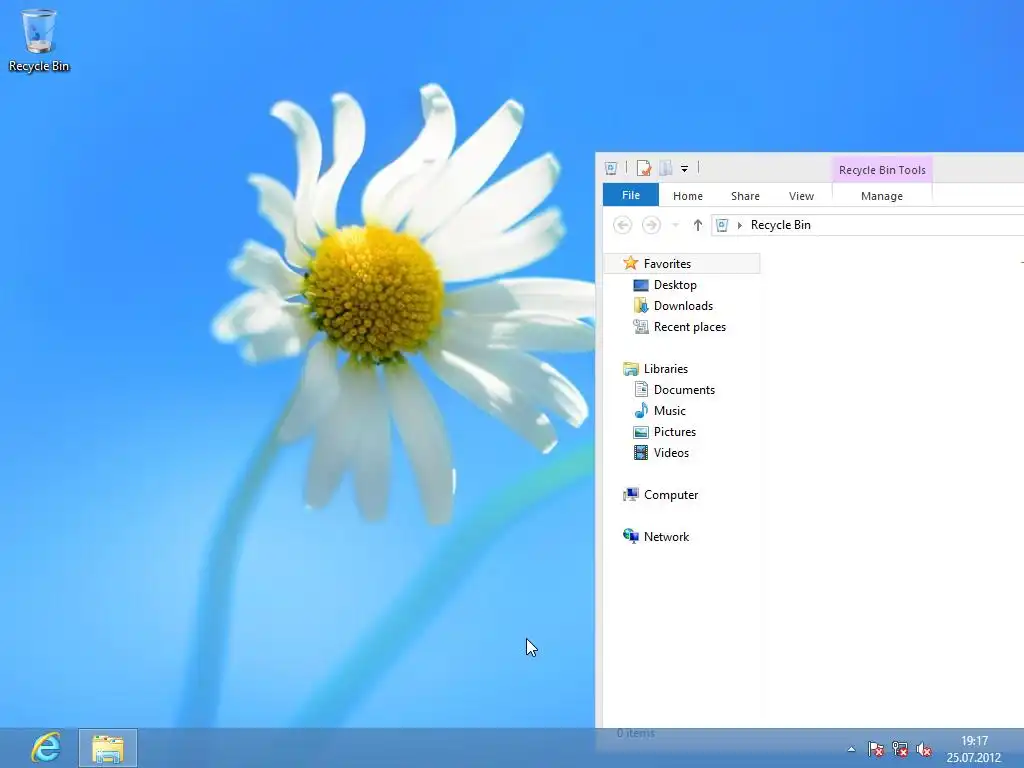The height and width of the screenshot is (768, 1024).
Task: Click the Downloads folder icon
Action: pyautogui.click(x=641, y=306)
